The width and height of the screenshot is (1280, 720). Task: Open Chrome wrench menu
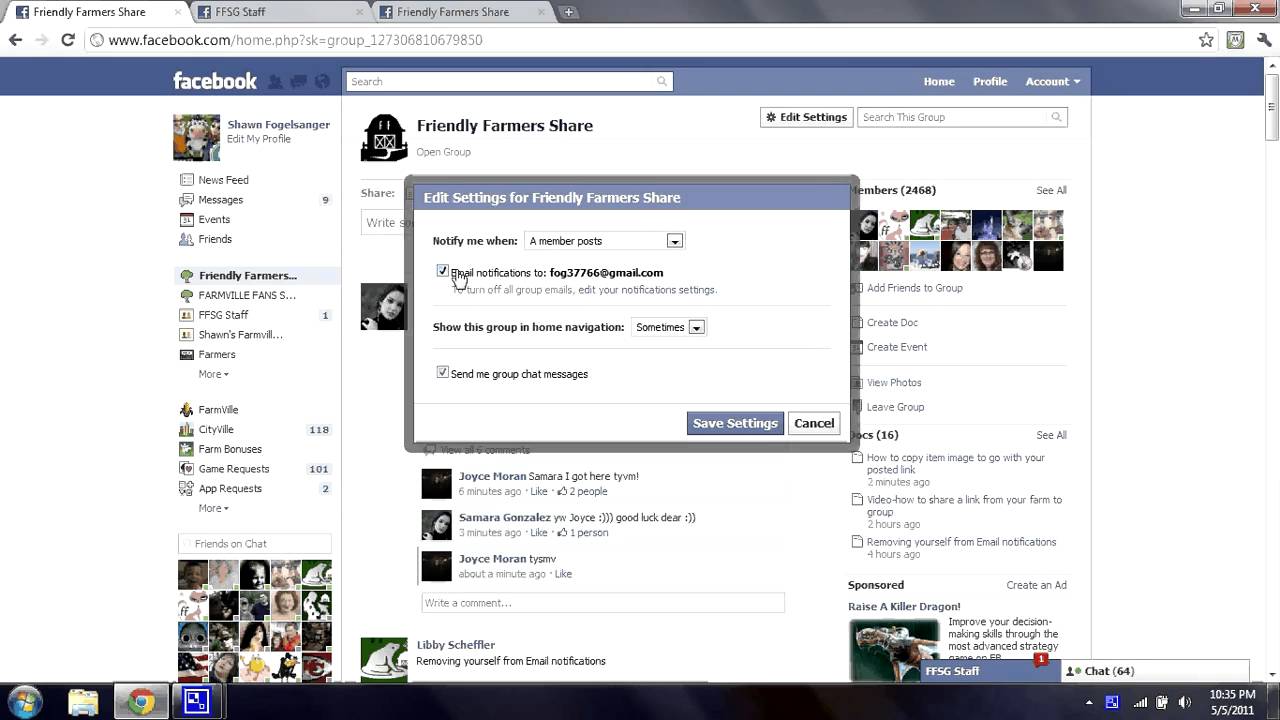click(x=1263, y=40)
